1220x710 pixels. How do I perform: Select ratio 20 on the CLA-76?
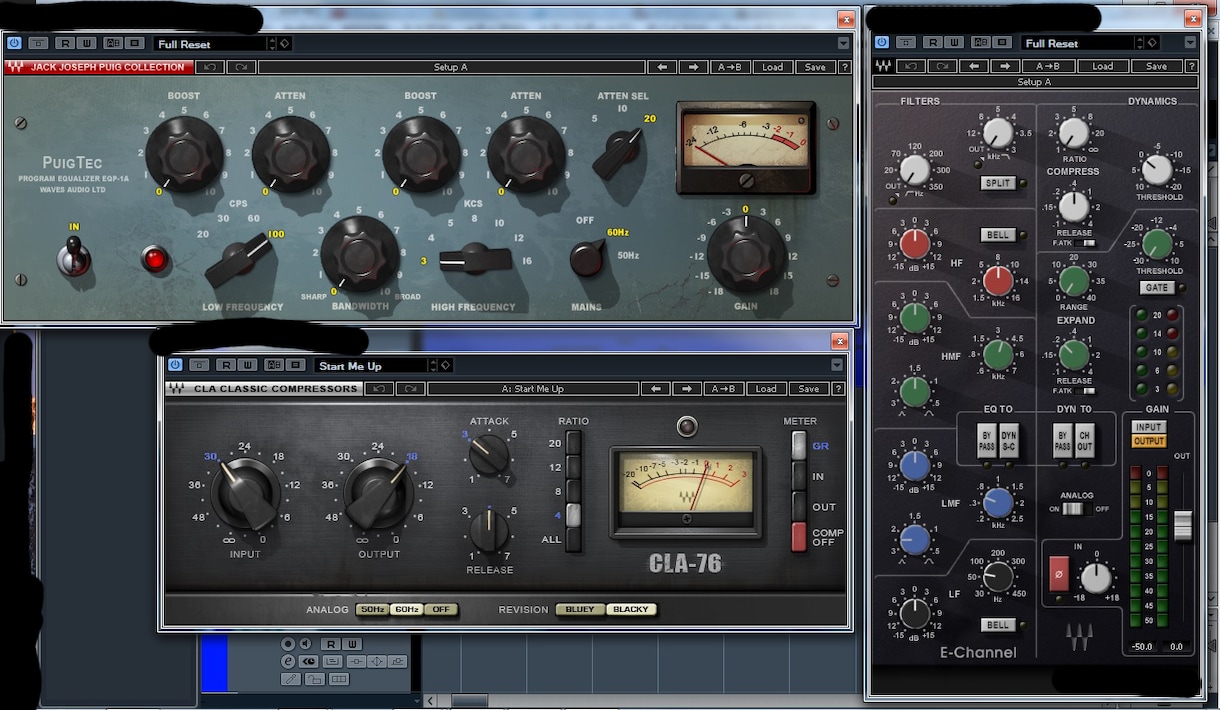[x=573, y=443]
